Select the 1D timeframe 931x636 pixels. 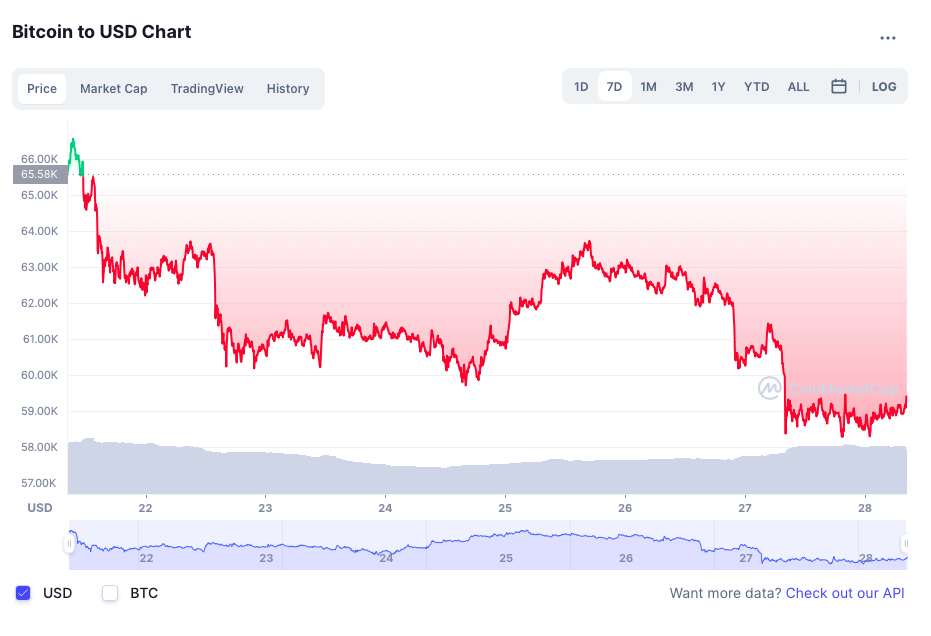[581, 86]
